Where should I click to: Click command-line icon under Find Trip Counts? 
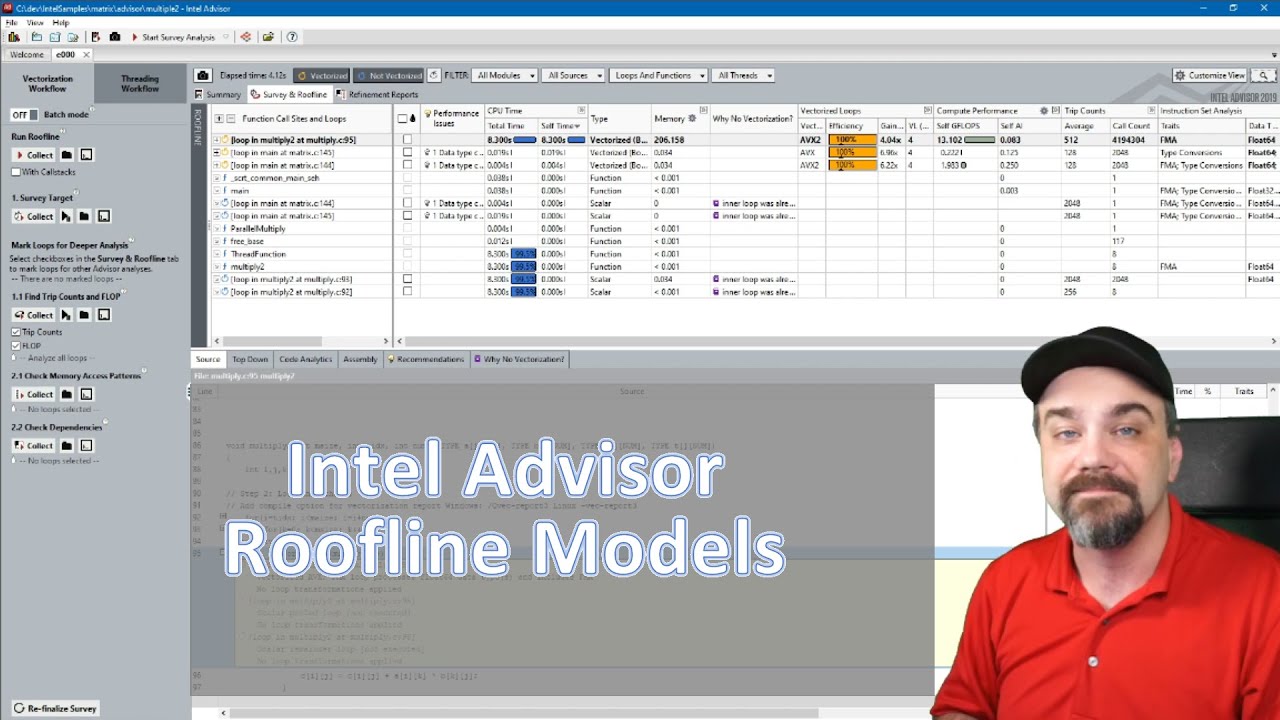pyautogui.click(x=103, y=315)
